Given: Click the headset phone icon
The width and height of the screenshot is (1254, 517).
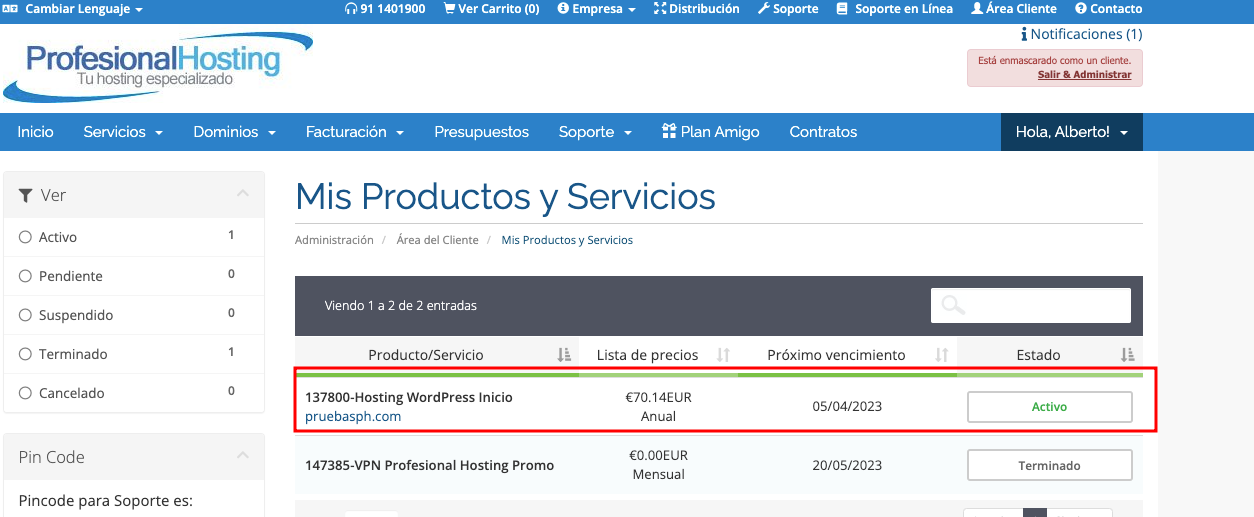Looking at the screenshot, I should point(350,8).
